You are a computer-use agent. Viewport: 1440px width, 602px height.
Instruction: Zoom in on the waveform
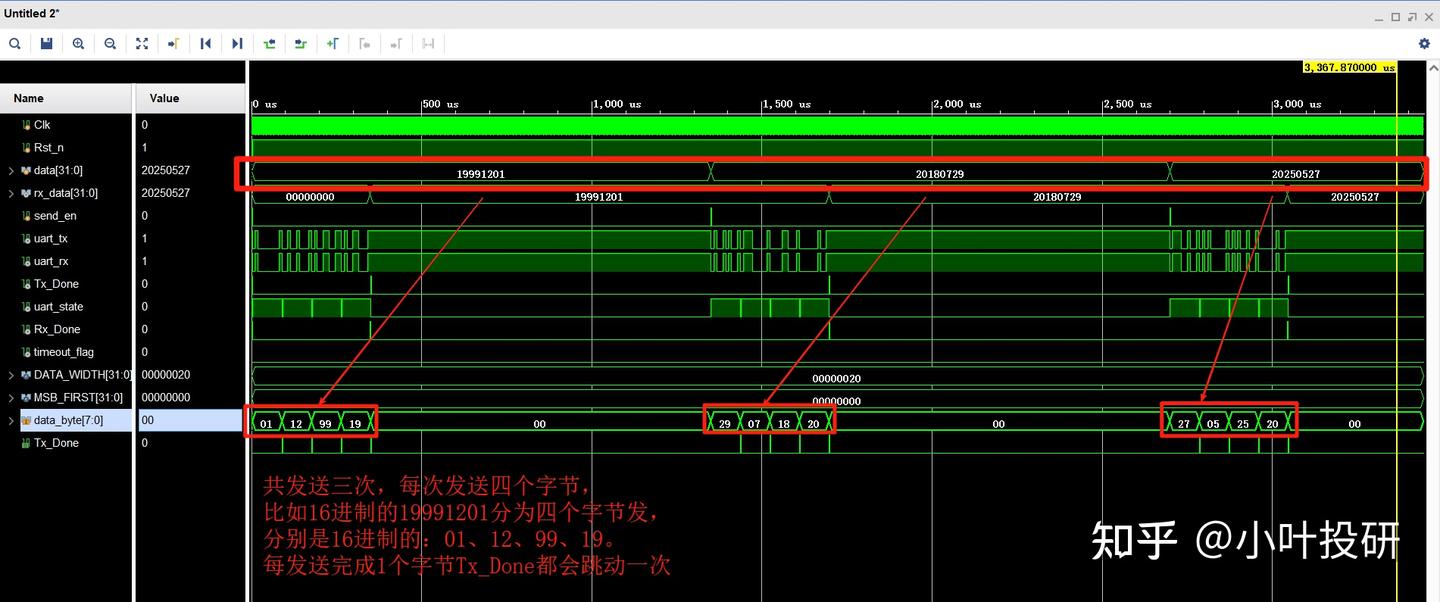point(78,43)
